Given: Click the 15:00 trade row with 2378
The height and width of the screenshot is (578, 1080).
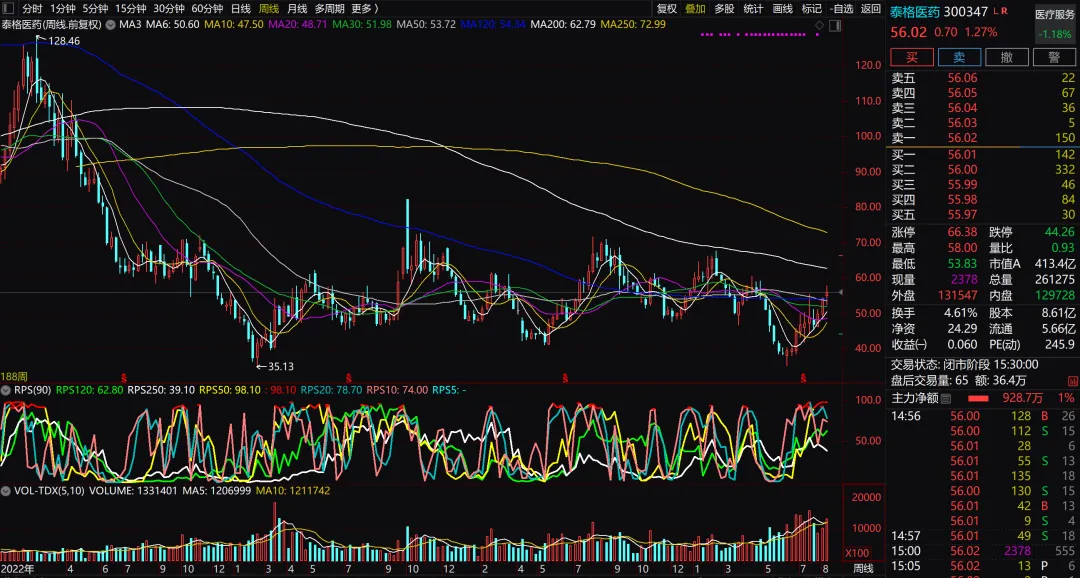Looking at the screenshot, I should click(983, 551).
